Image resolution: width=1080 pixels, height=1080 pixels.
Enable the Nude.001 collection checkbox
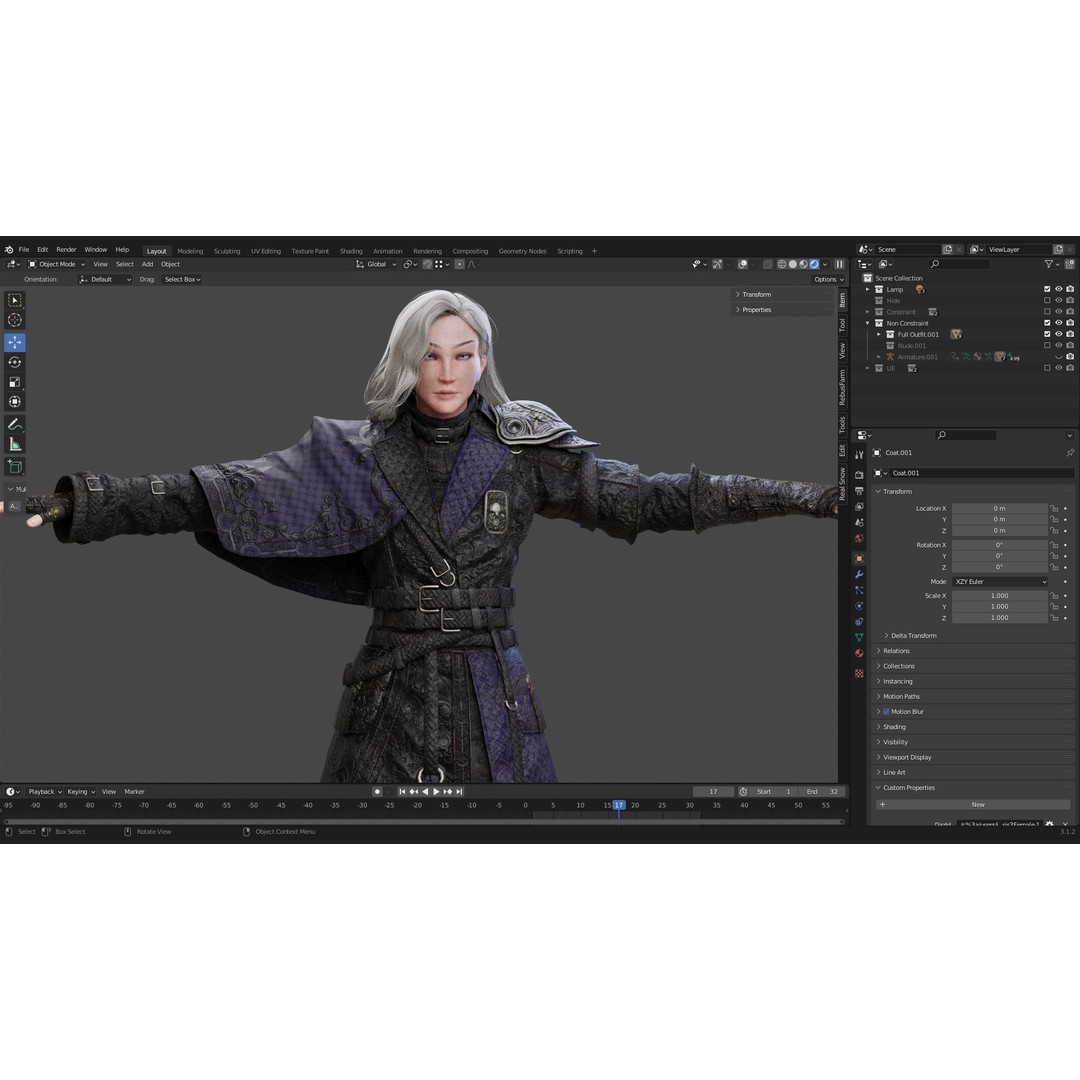1047,346
